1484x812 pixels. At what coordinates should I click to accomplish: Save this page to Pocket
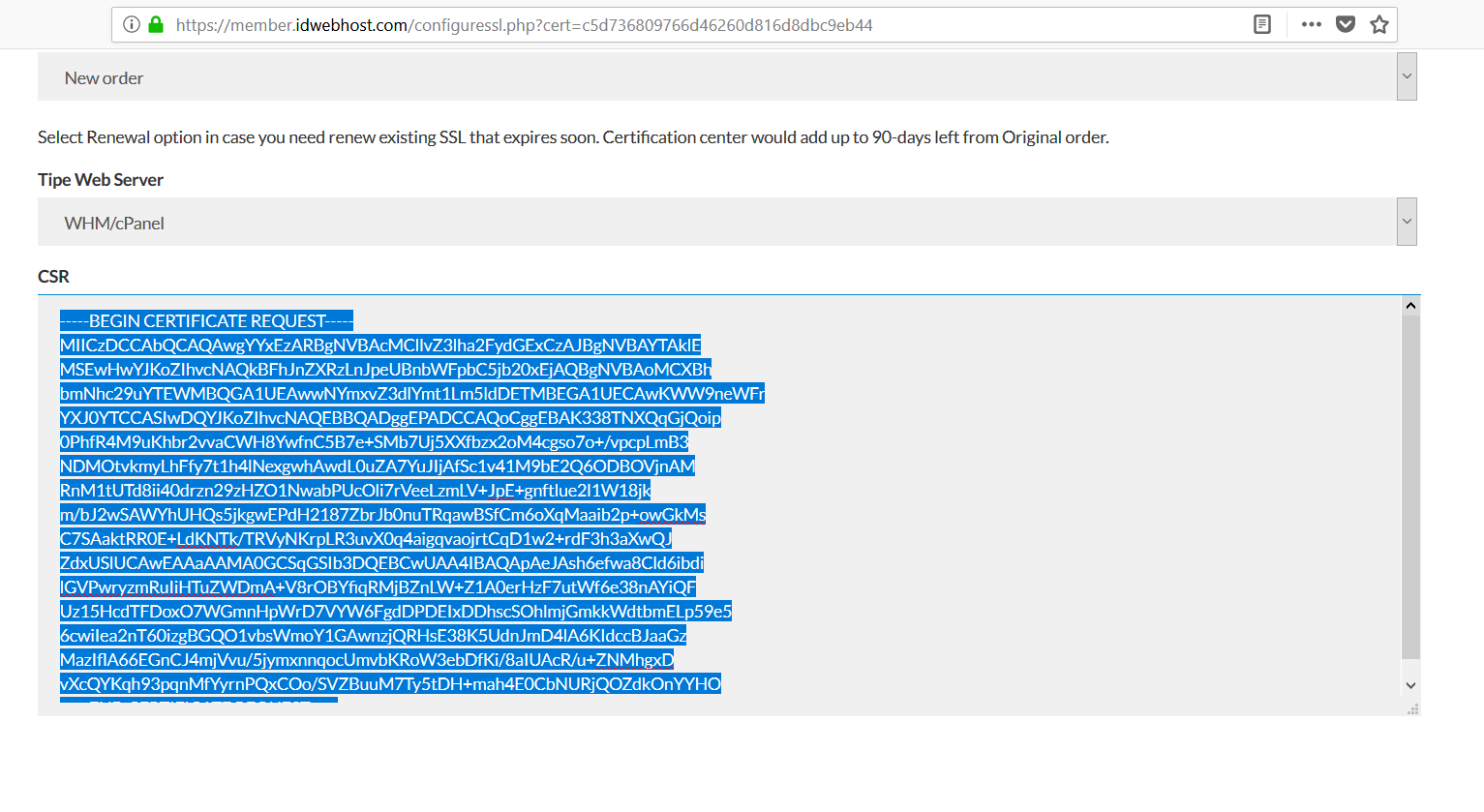pos(1345,24)
